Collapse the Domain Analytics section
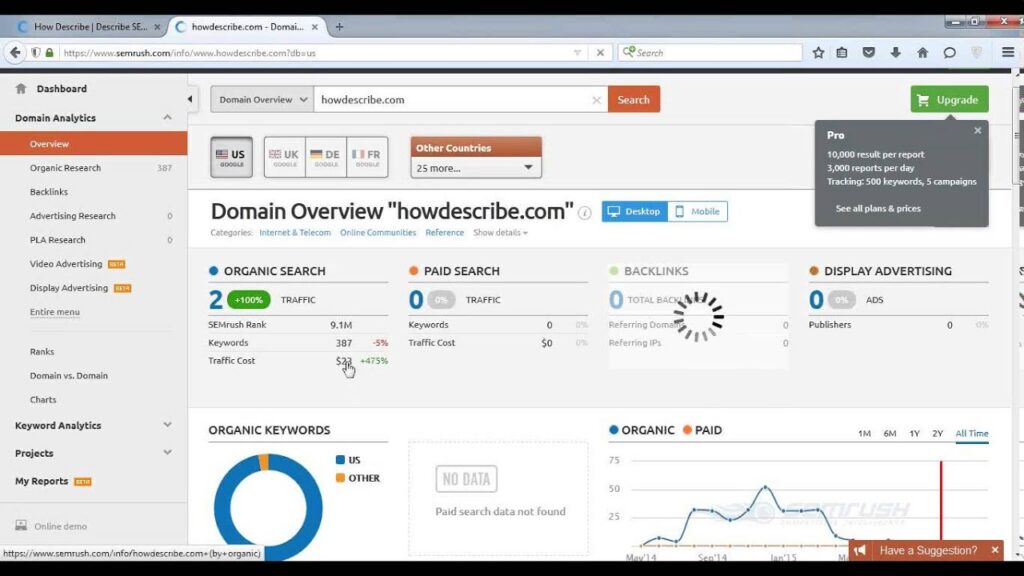The height and width of the screenshot is (576, 1024). pyautogui.click(x=167, y=118)
